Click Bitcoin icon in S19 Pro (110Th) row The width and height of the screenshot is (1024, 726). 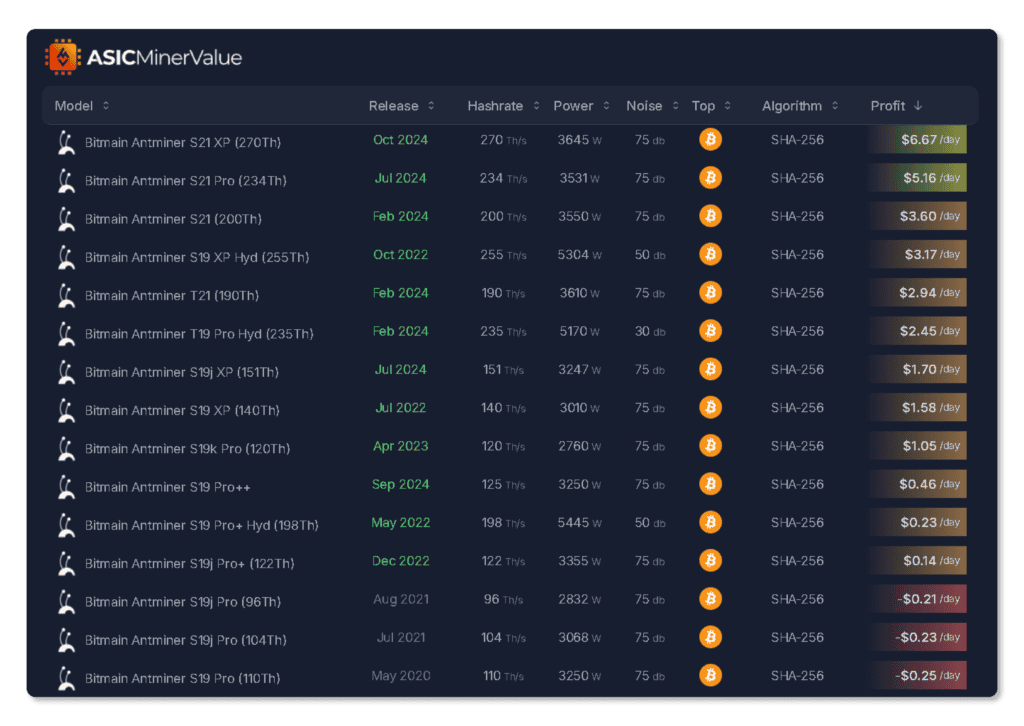click(x=711, y=675)
